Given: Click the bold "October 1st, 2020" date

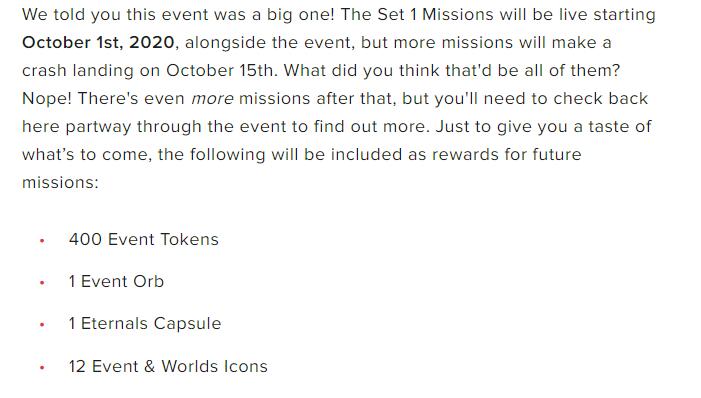Looking at the screenshot, I should coord(98,42).
